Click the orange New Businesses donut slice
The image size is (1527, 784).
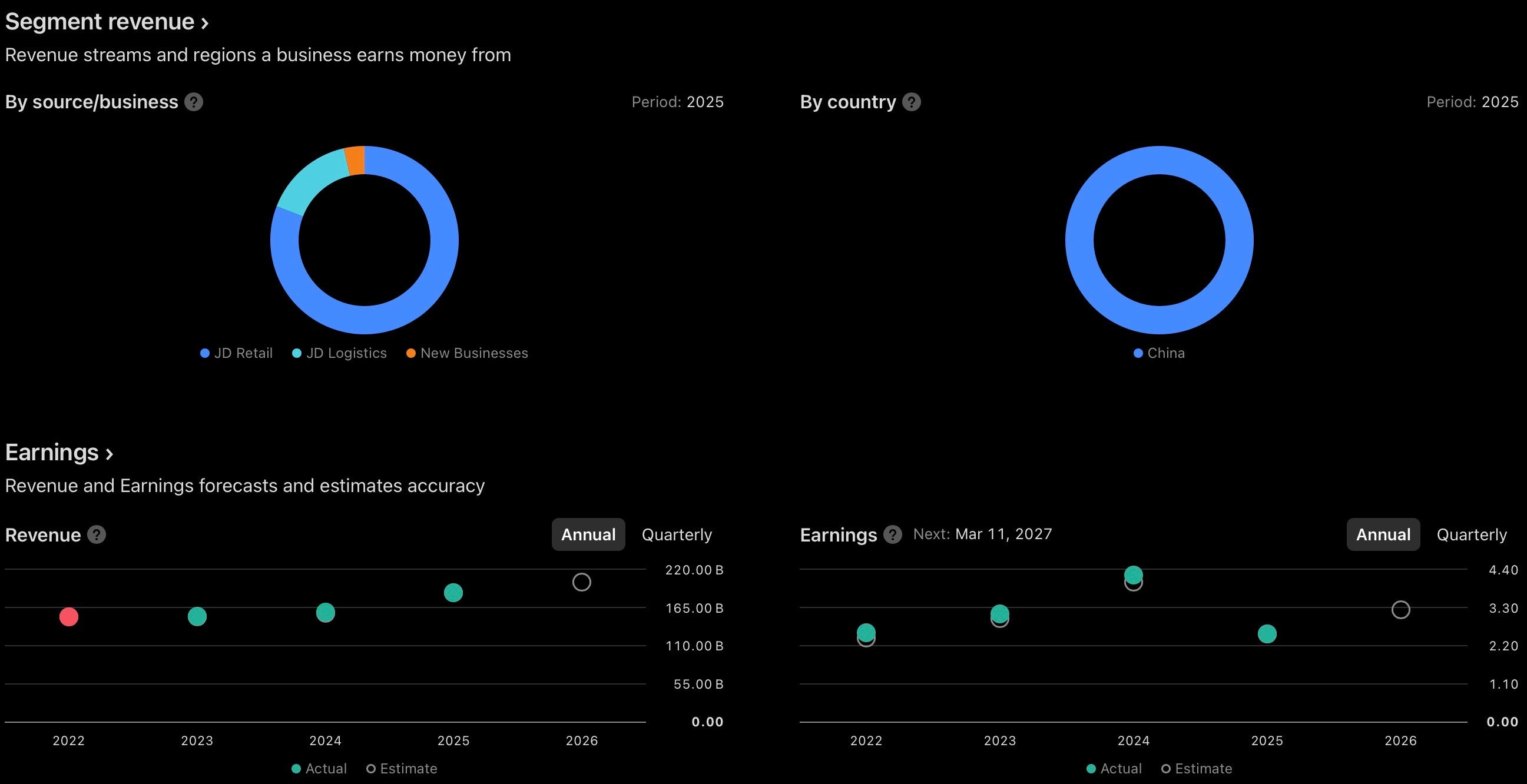click(355, 160)
